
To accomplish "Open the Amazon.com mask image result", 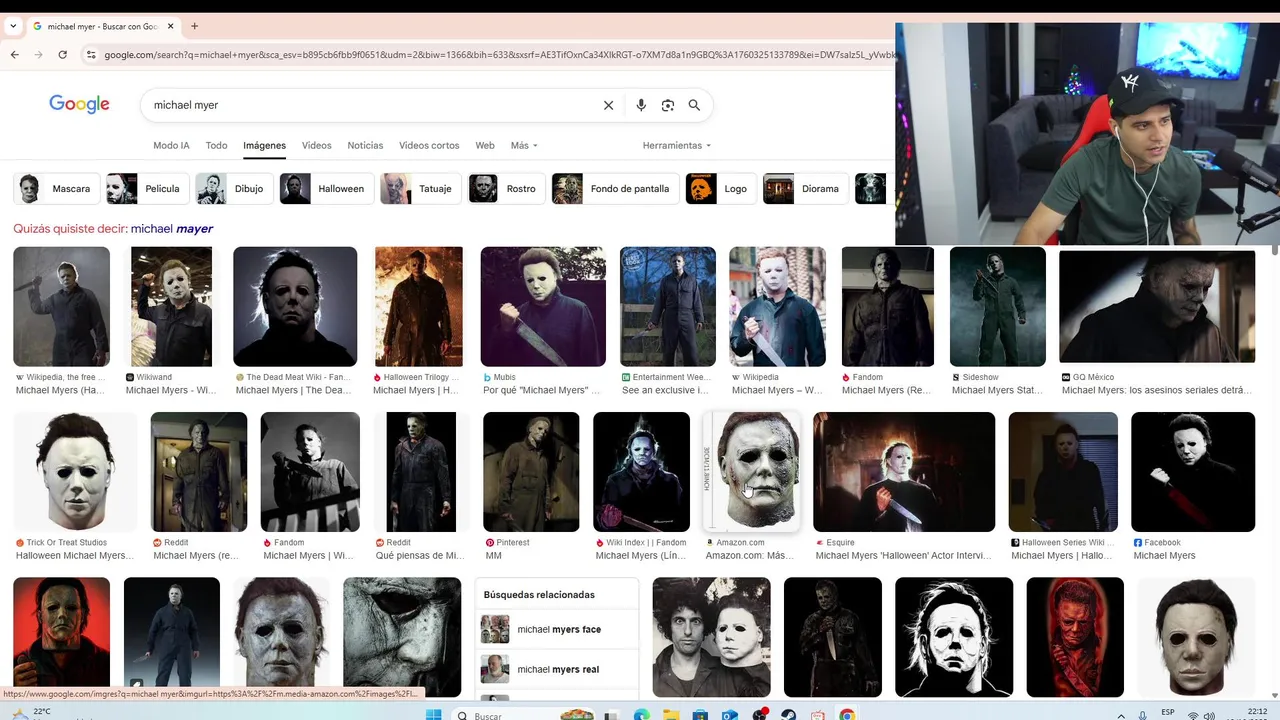I will (x=752, y=471).
